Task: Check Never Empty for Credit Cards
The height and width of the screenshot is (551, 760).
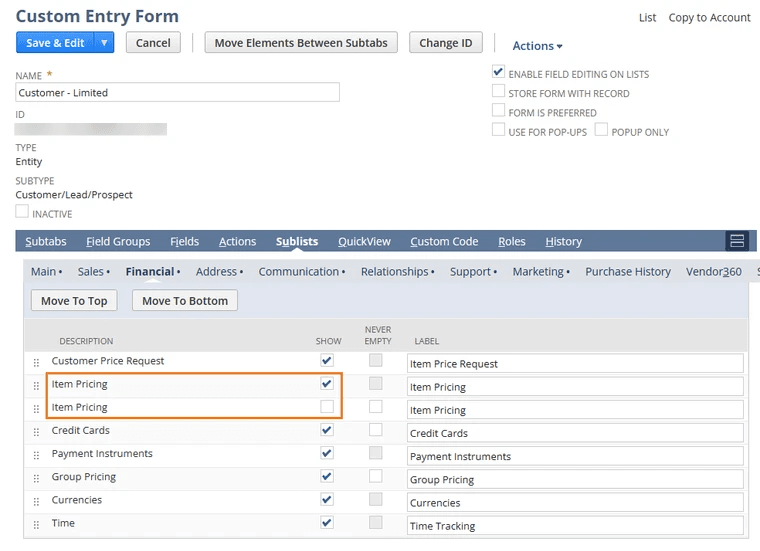Action: (376, 429)
